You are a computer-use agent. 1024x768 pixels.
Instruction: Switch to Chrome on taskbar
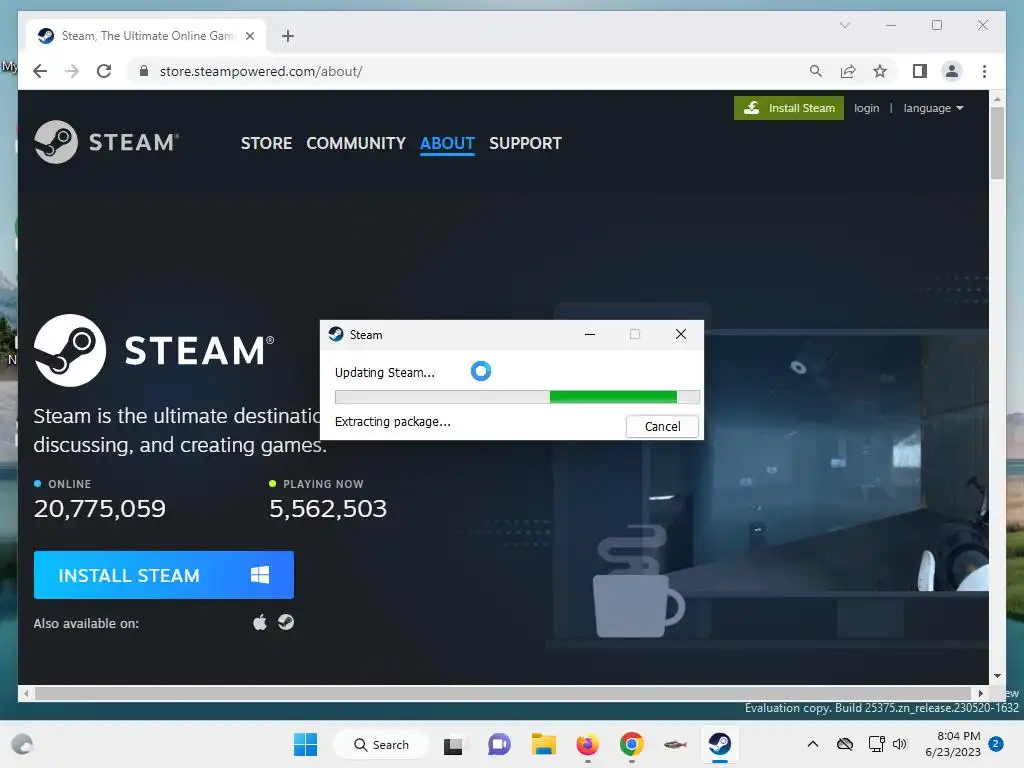coord(632,744)
